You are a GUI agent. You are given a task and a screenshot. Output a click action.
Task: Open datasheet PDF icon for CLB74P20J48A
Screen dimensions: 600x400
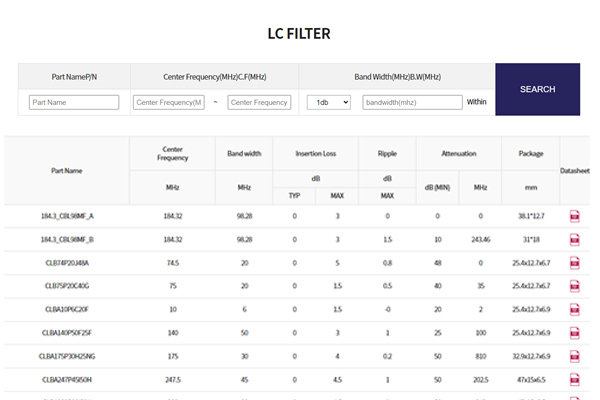(575, 263)
